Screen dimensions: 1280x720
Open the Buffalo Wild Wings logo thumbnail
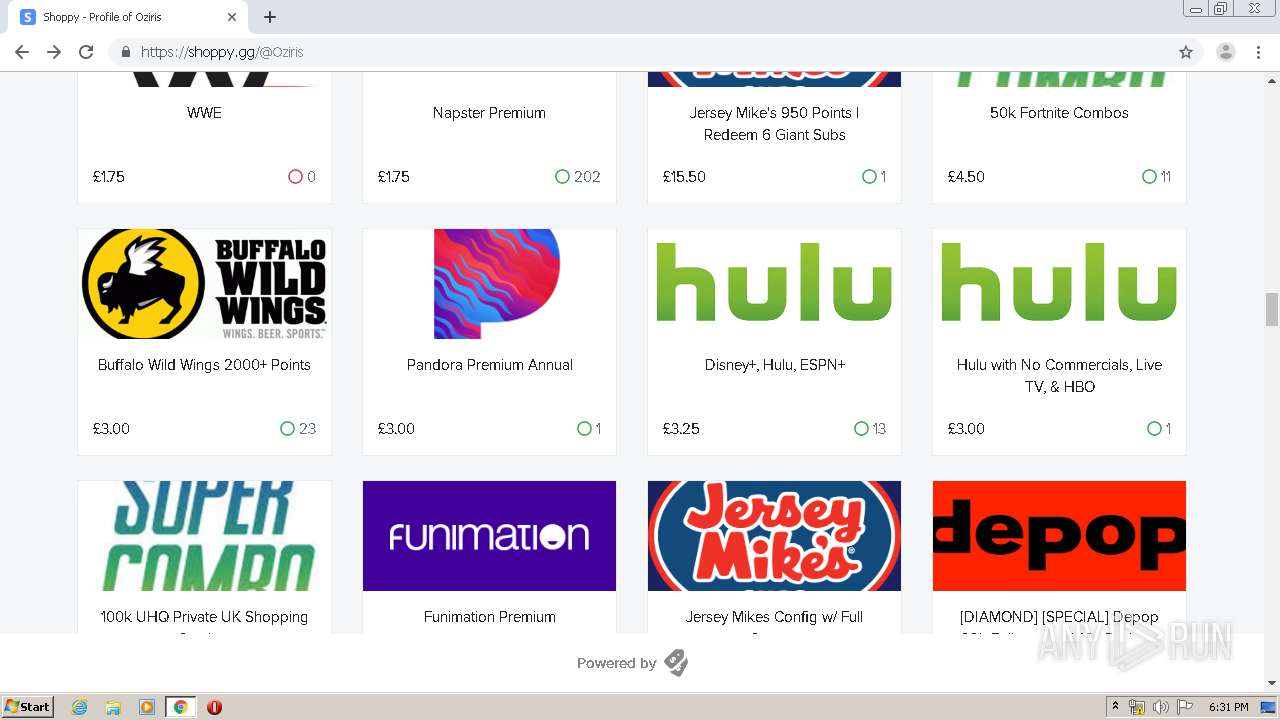pyautogui.click(x=204, y=284)
